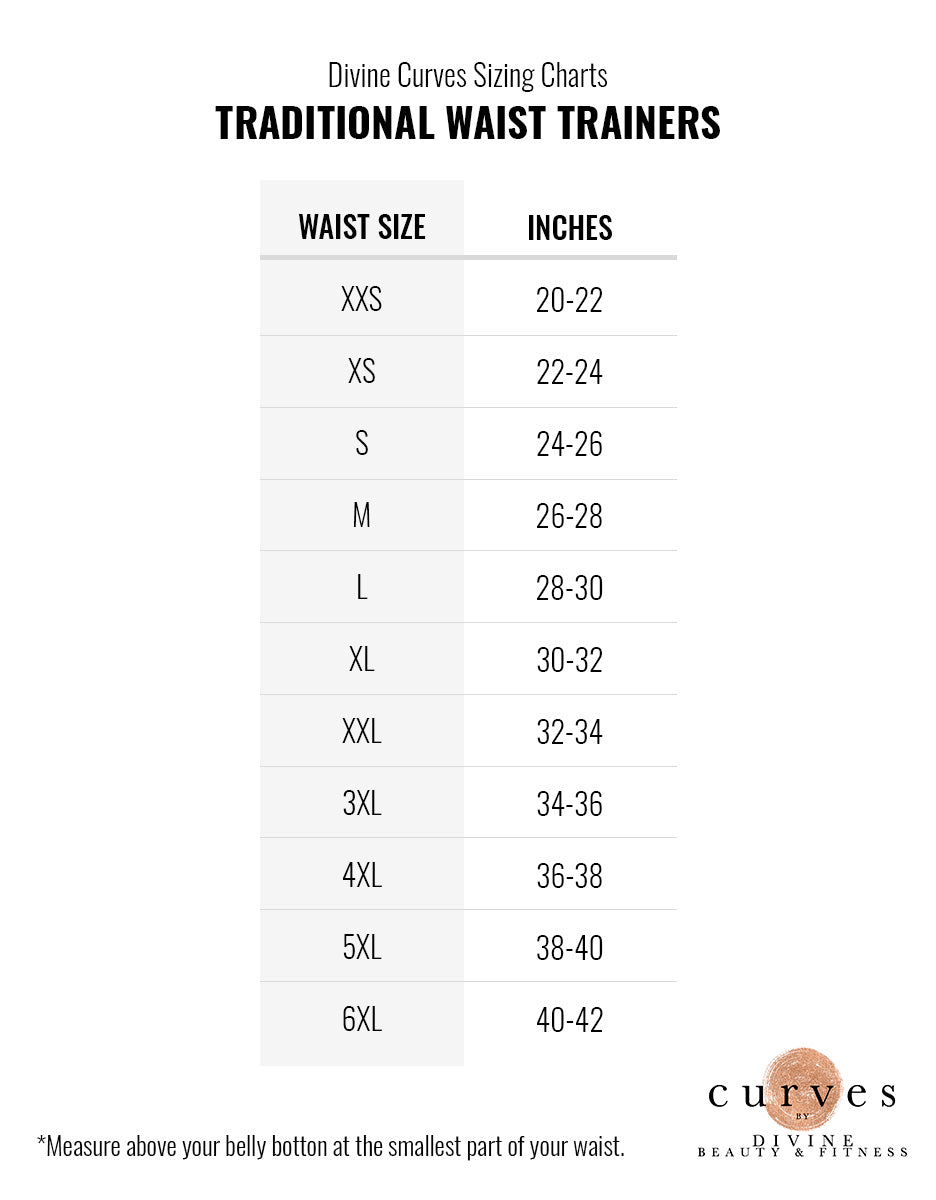Click the 20-22 inches value
The image size is (936, 1200).
tap(570, 300)
